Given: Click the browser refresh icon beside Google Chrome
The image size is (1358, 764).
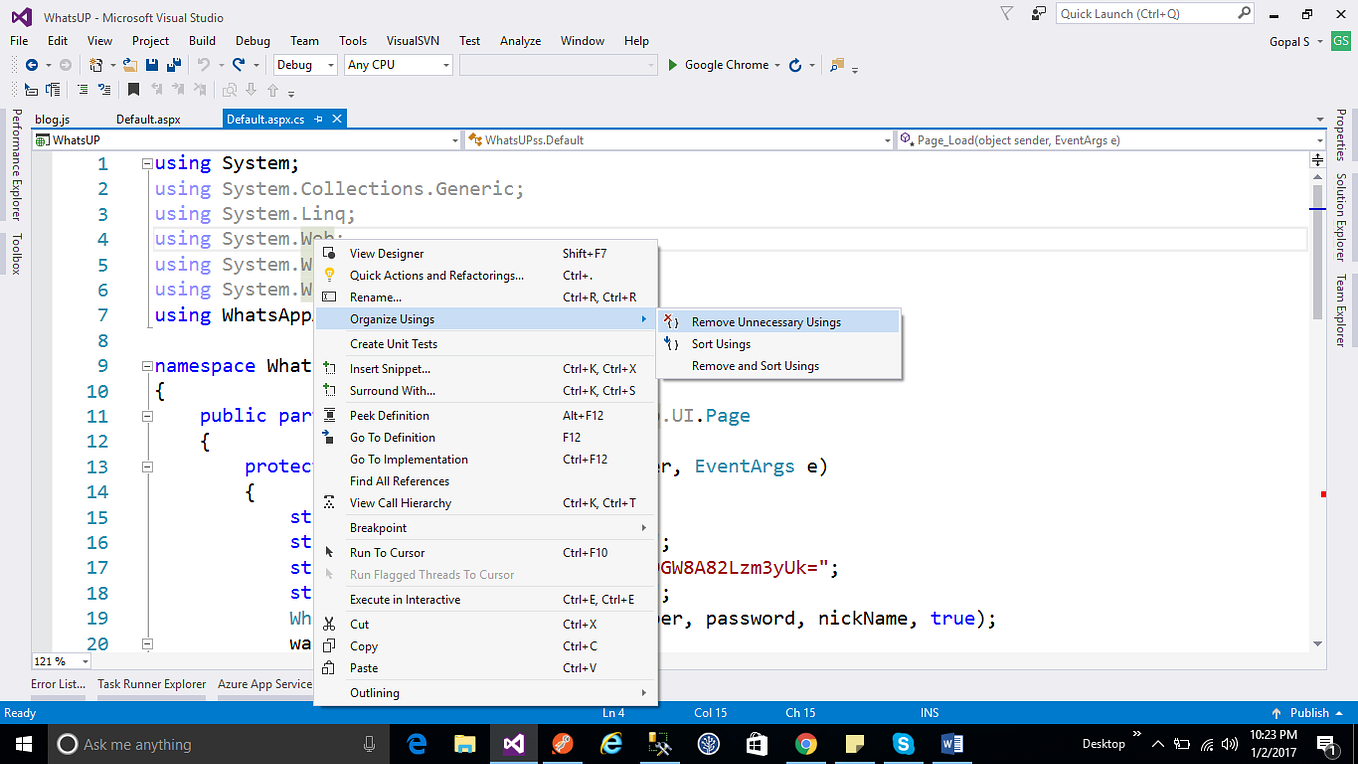Looking at the screenshot, I should (794, 64).
